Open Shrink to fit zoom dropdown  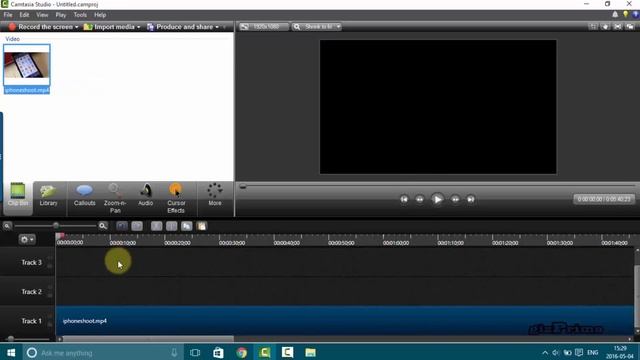click(x=317, y=27)
